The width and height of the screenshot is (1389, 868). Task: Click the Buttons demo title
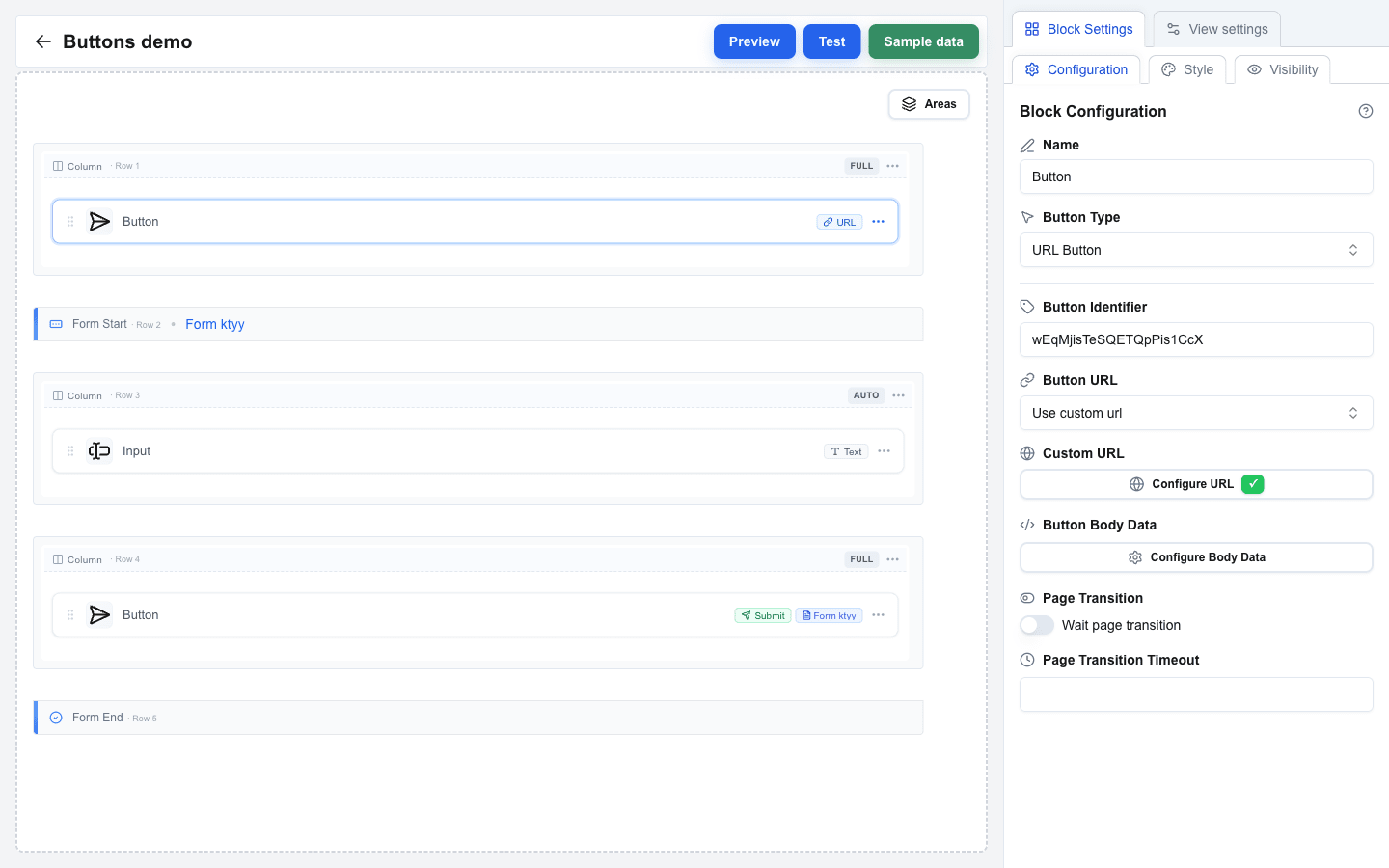pyautogui.click(x=127, y=41)
